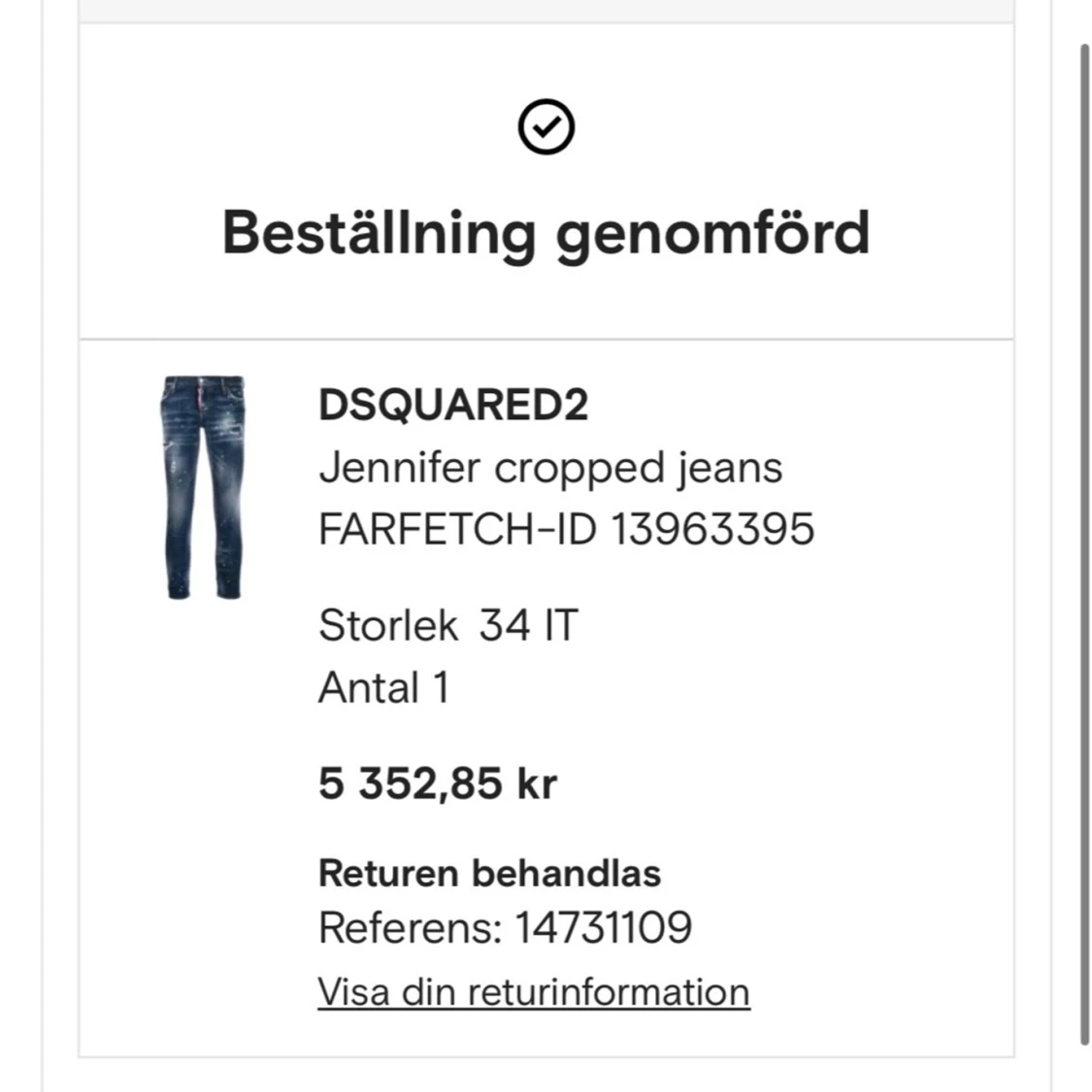Select the Antal 1 quantity text

click(383, 686)
